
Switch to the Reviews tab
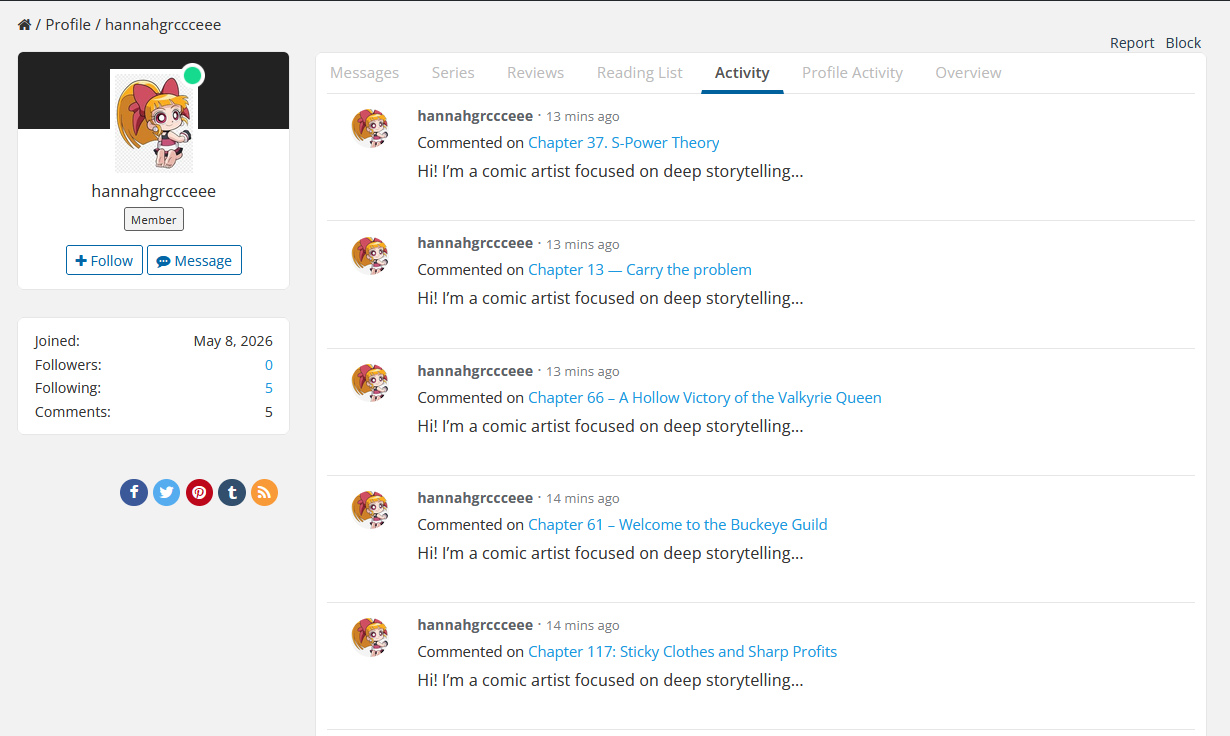535,73
